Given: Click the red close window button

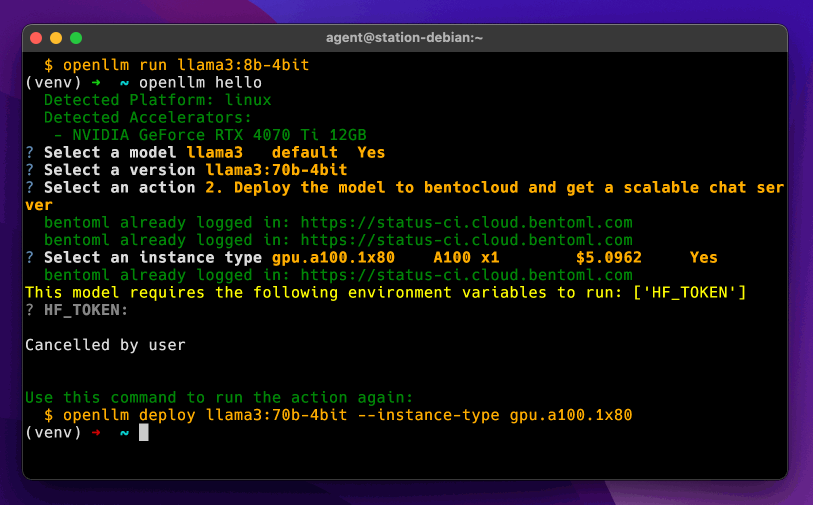Looking at the screenshot, I should coord(36,38).
